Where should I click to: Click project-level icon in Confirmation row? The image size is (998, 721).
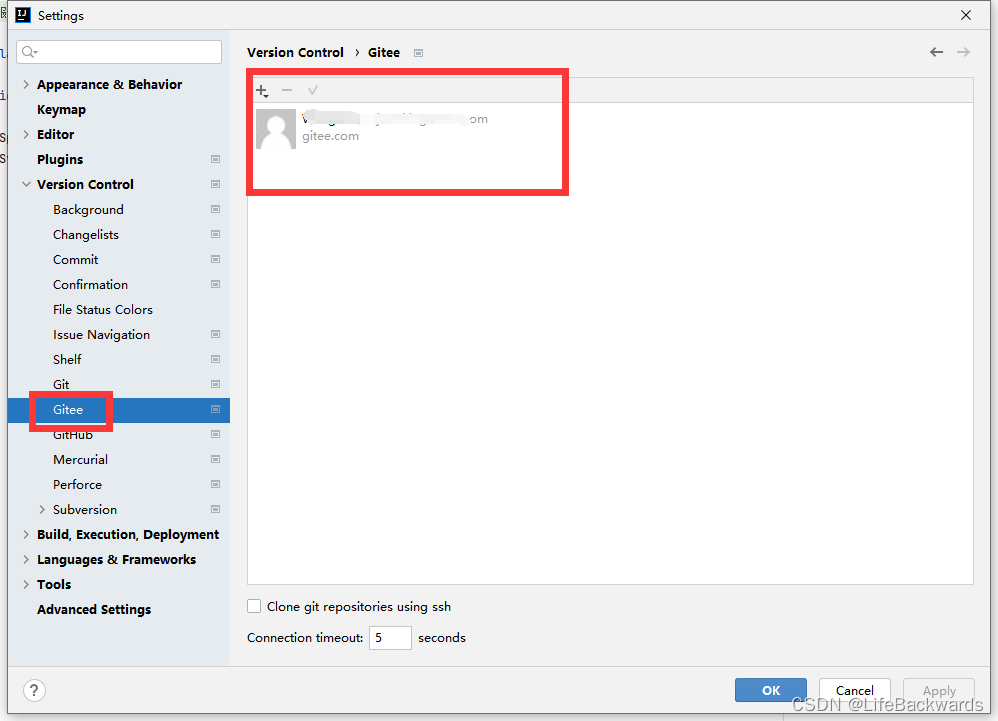pos(215,284)
